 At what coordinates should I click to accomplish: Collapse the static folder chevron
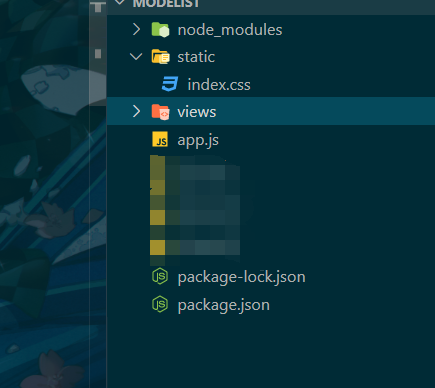click(x=136, y=56)
